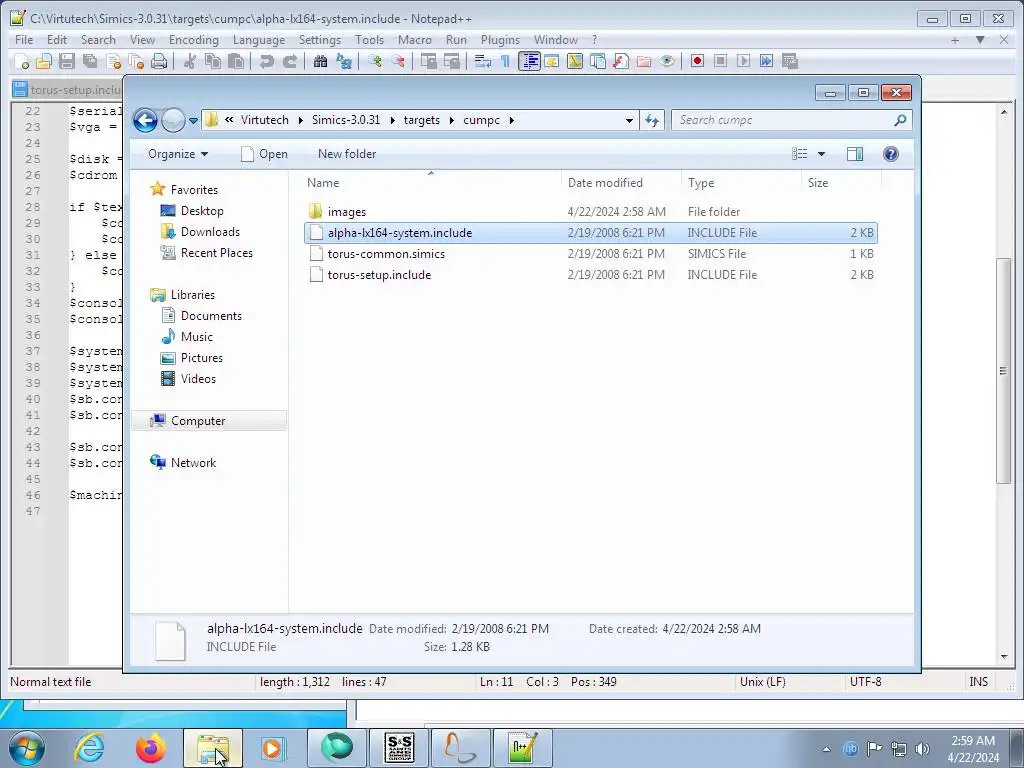
Task: Click the Search cumpc input field
Action: click(791, 120)
